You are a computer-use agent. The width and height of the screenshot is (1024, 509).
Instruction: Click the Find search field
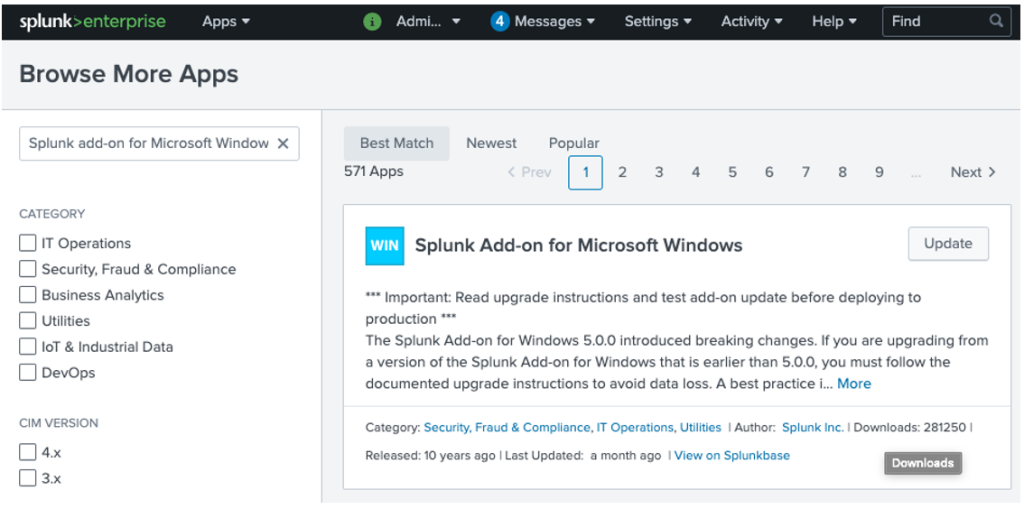click(x=946, y=21)
